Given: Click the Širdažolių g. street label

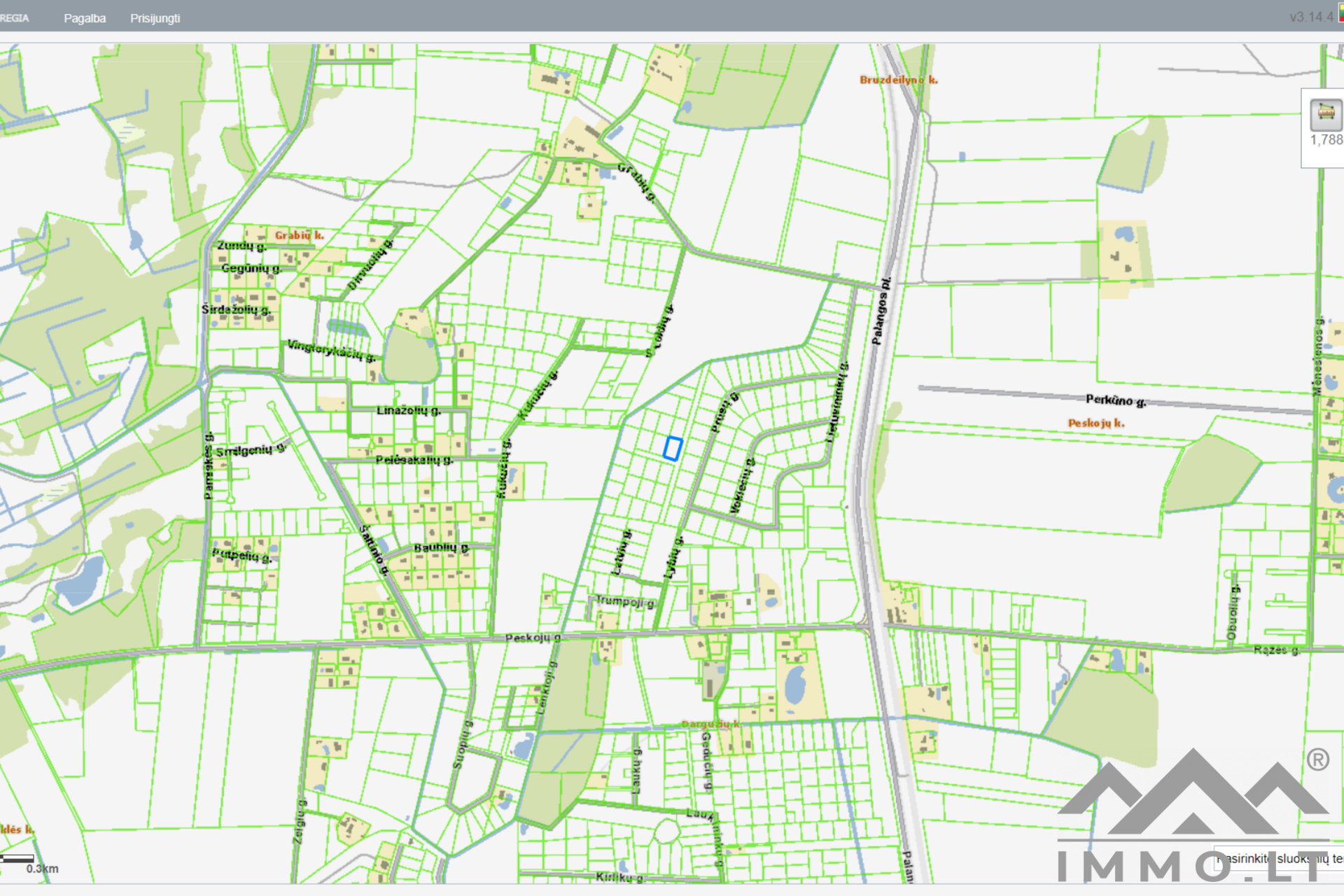Looking at the screenshot, I should coord(236,309).
